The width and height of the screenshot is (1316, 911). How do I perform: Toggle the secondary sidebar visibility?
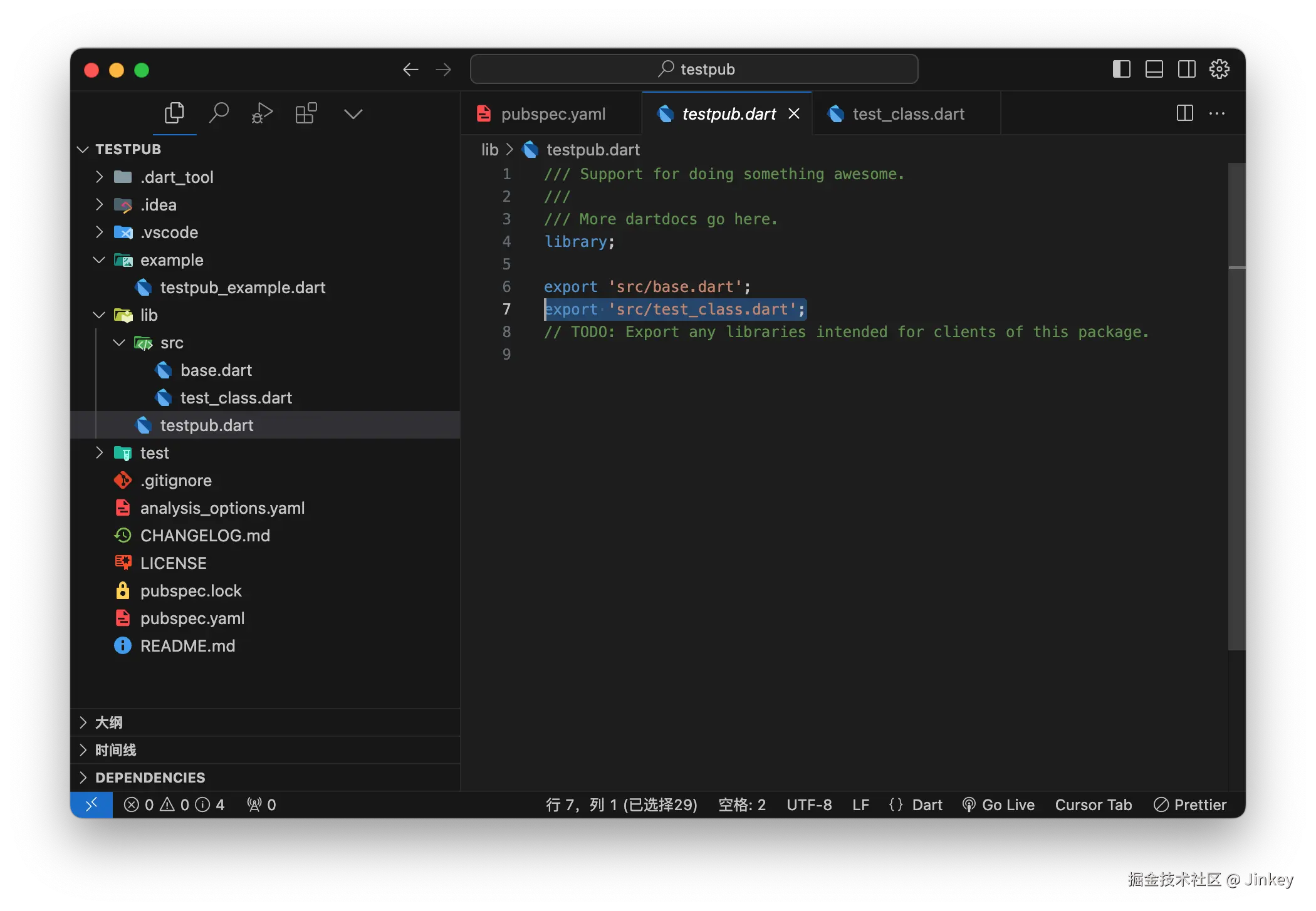click(1186, 69)
